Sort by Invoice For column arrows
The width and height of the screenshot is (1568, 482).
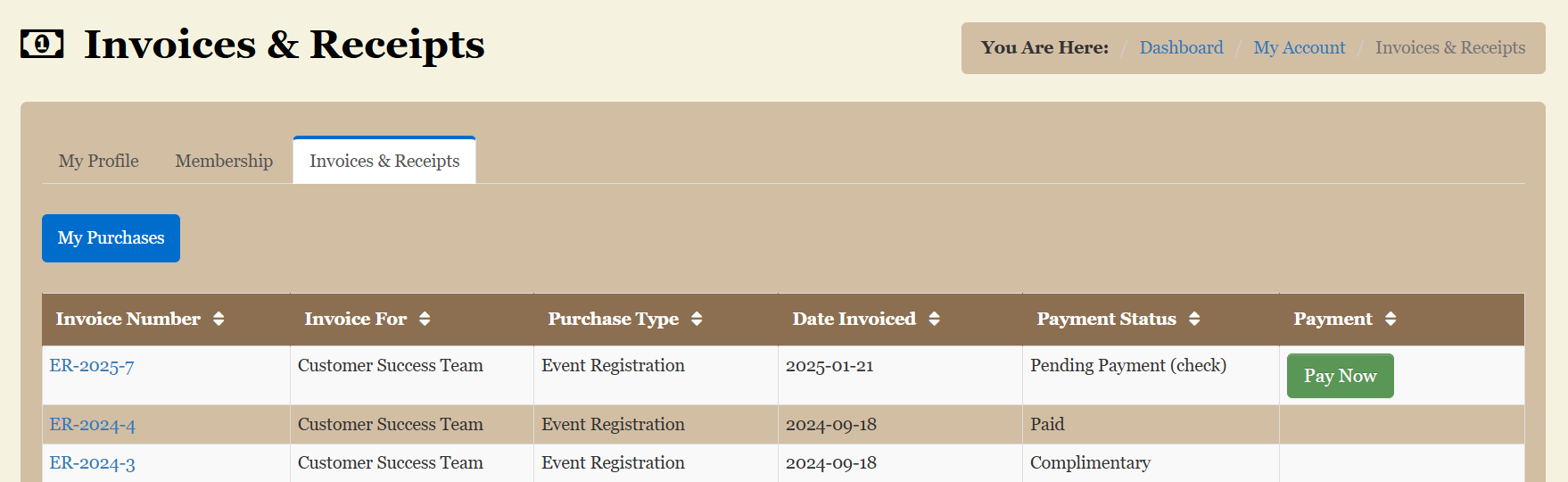[x=425, y=319]
